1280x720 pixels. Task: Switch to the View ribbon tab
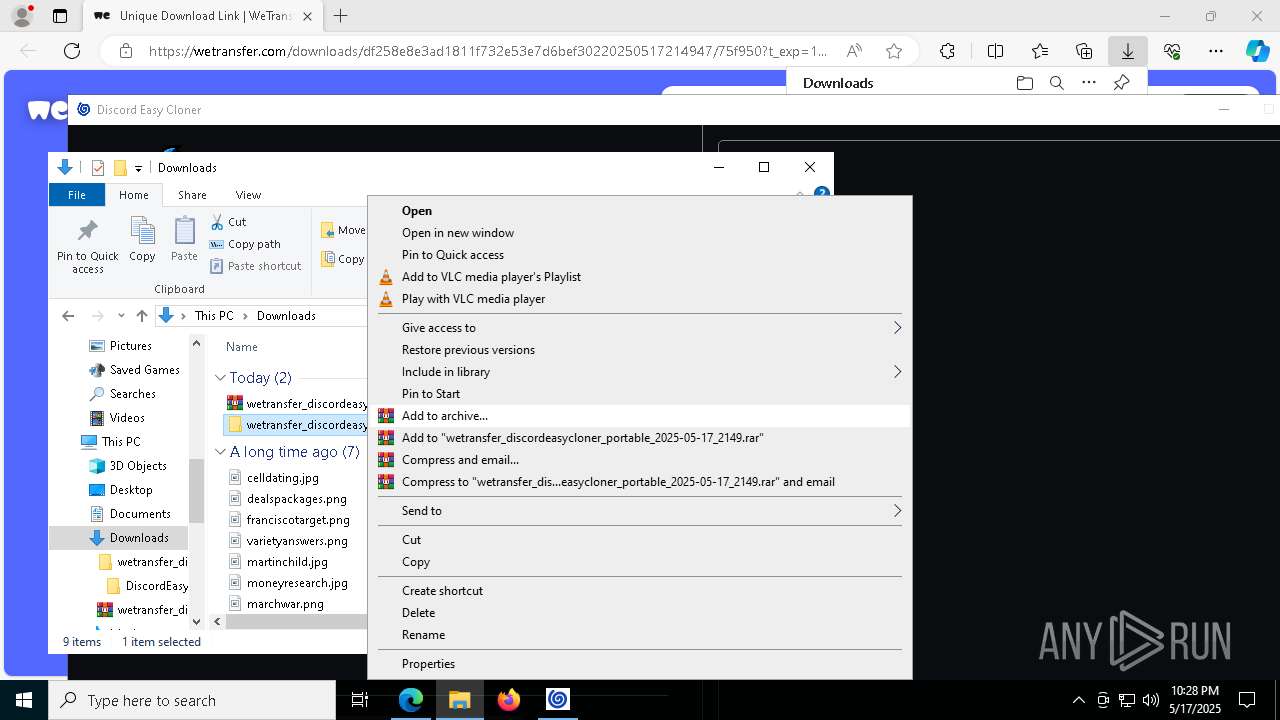[248, 195]
